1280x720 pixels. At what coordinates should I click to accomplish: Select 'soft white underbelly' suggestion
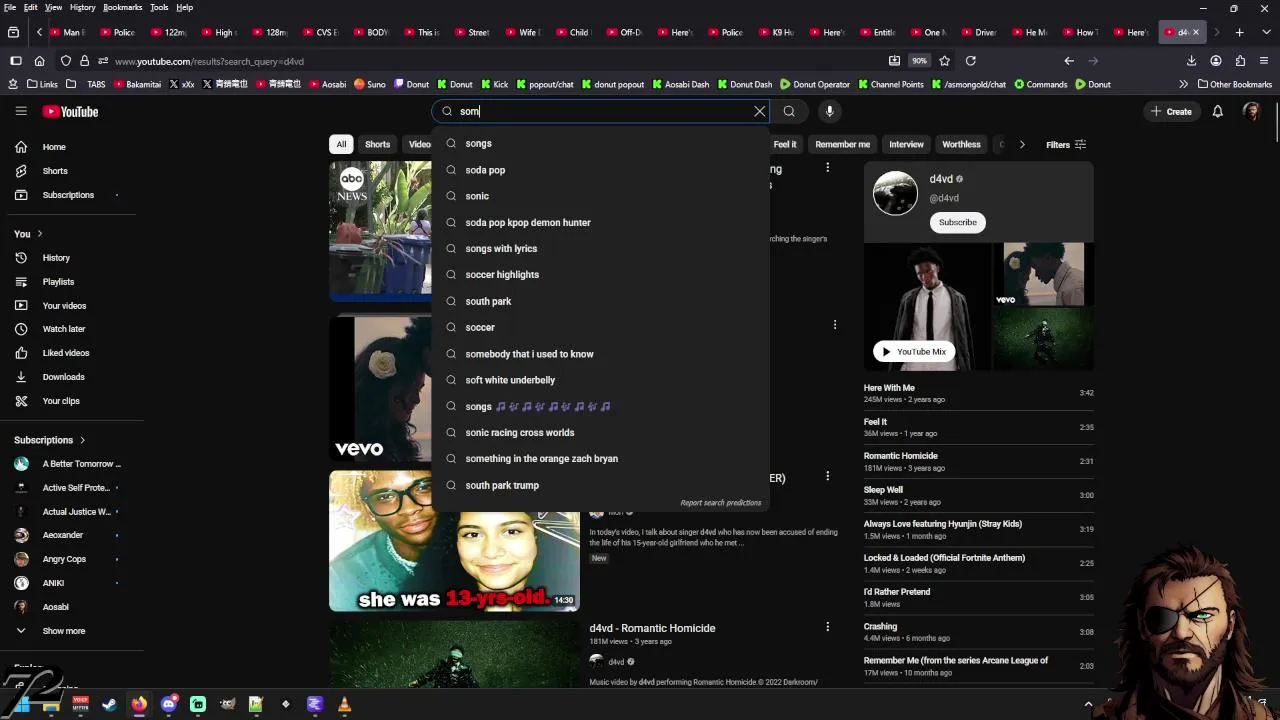point(600,380)
